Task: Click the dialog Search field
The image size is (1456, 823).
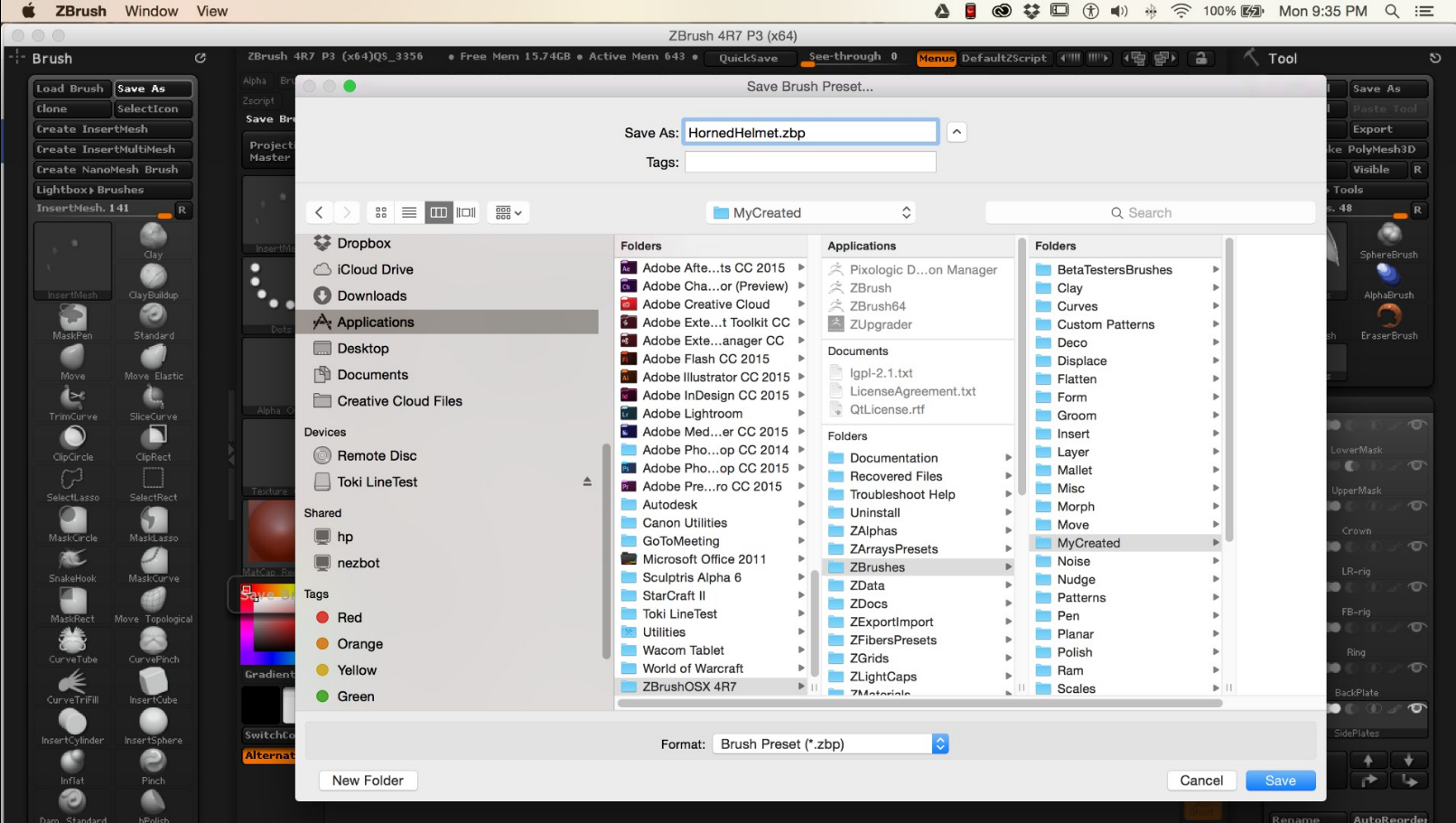Action: click(1149, 212)
